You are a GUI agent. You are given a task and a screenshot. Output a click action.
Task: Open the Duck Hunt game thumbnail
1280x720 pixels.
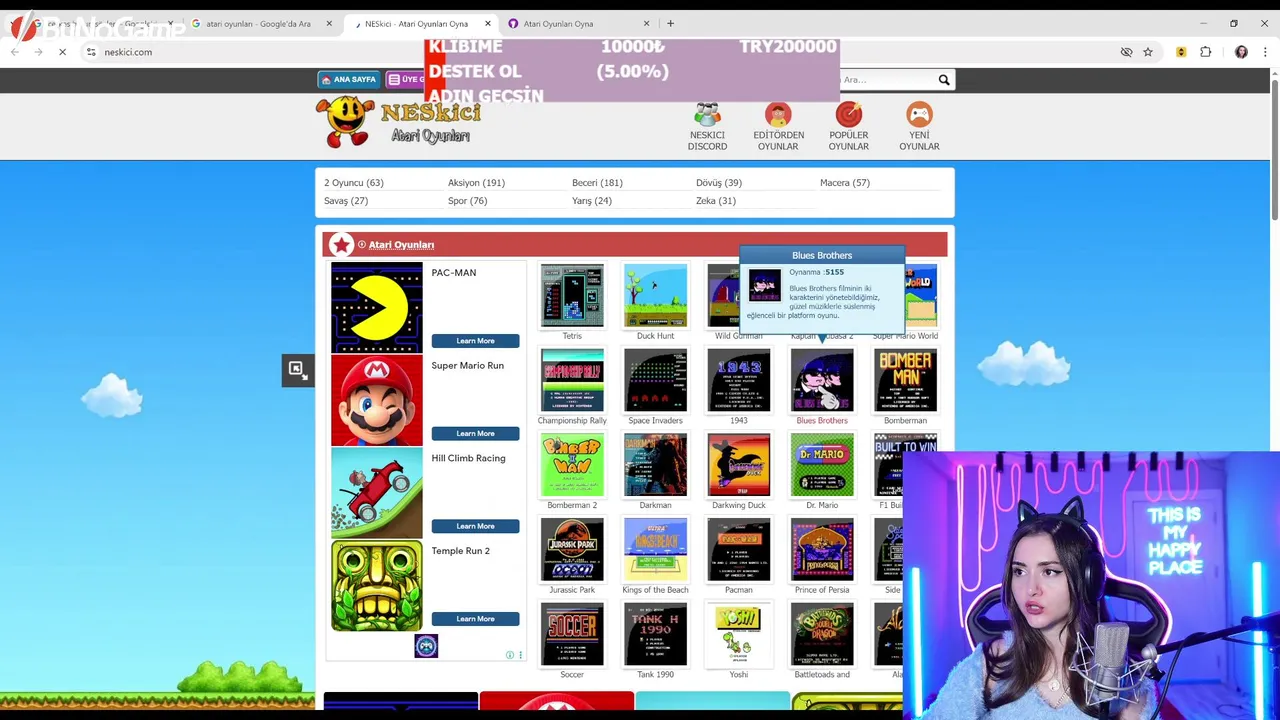click(655, 296)
